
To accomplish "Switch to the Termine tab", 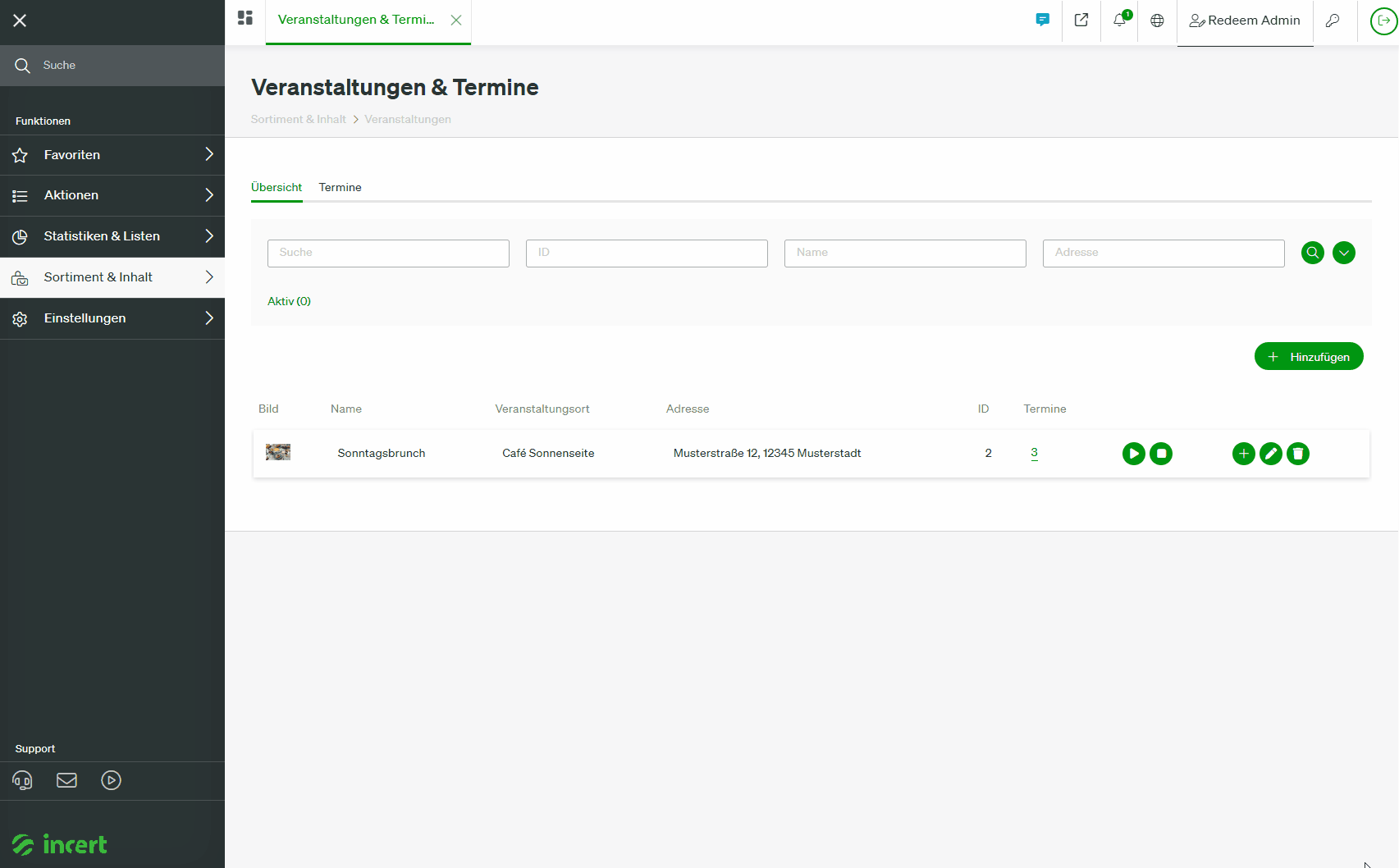I will [x=341, y=187].
